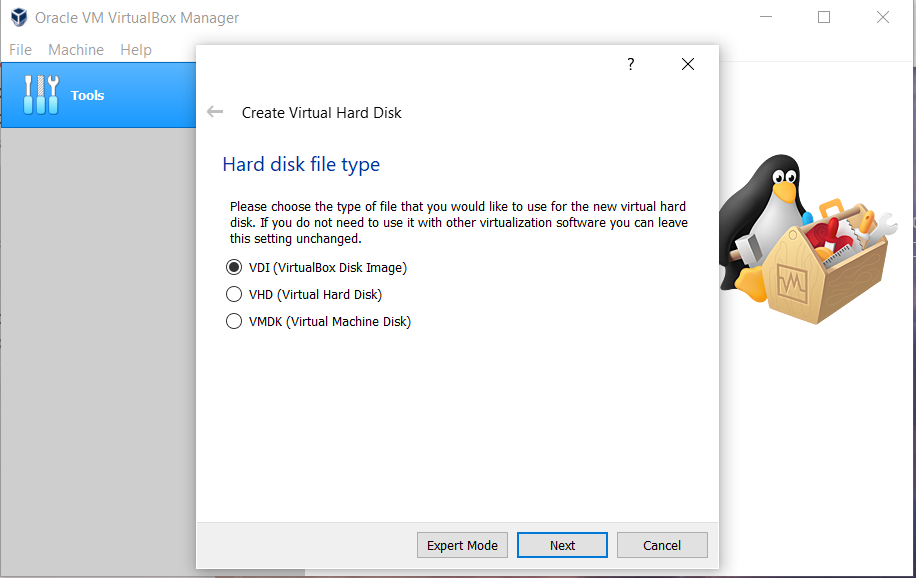916x578 pixels.
Task: Cancel the virtual hard disk creation
Action: (662, 545)
